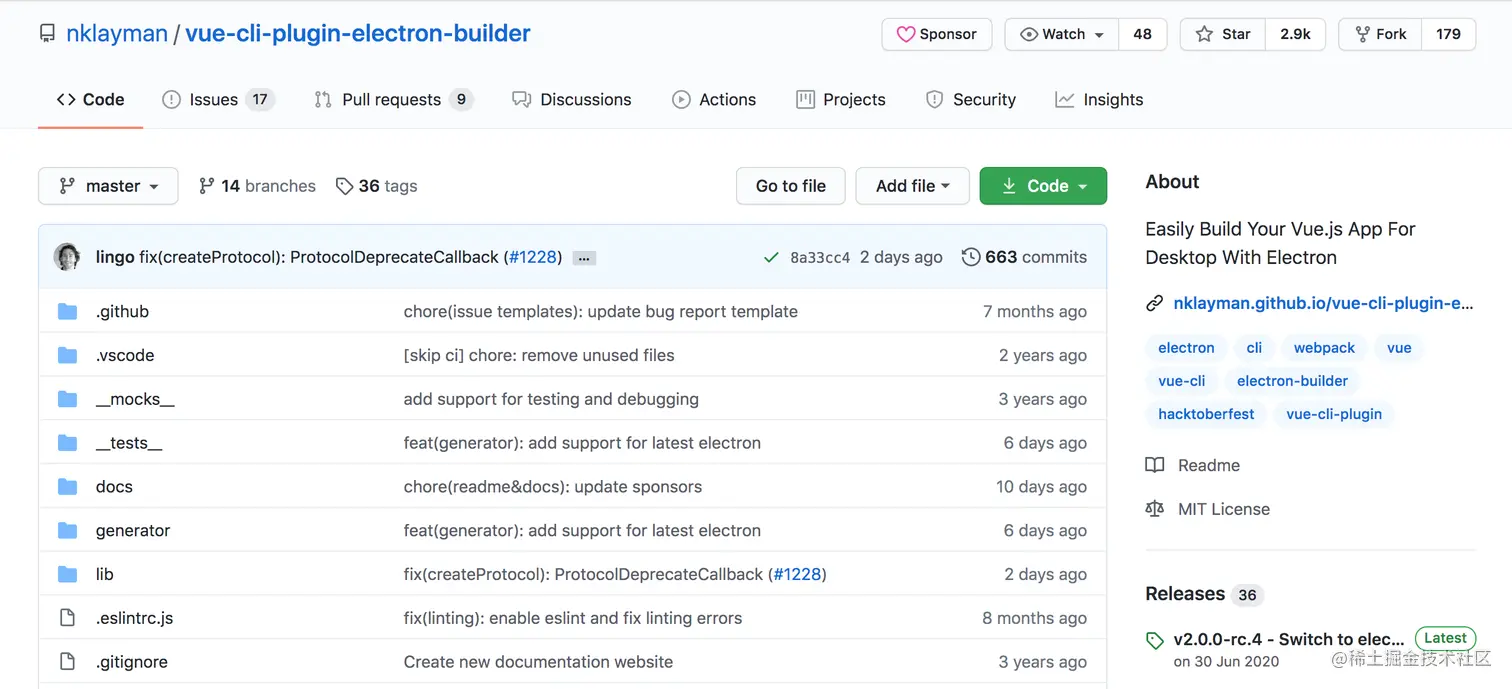Image resolution: width=1512 pixels, height=689 pixels.
Task: Star this repository
Action: click(x=1223, y=34)
